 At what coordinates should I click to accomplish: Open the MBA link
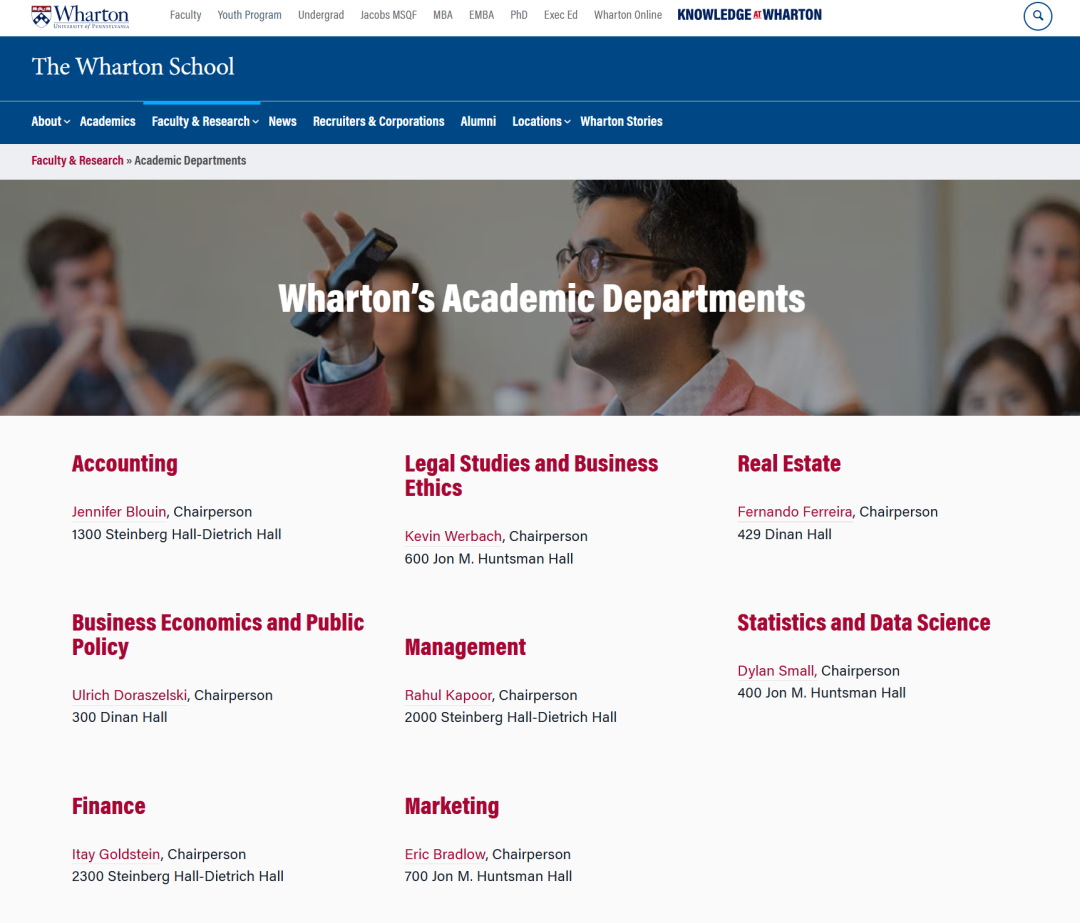(443, 15)
